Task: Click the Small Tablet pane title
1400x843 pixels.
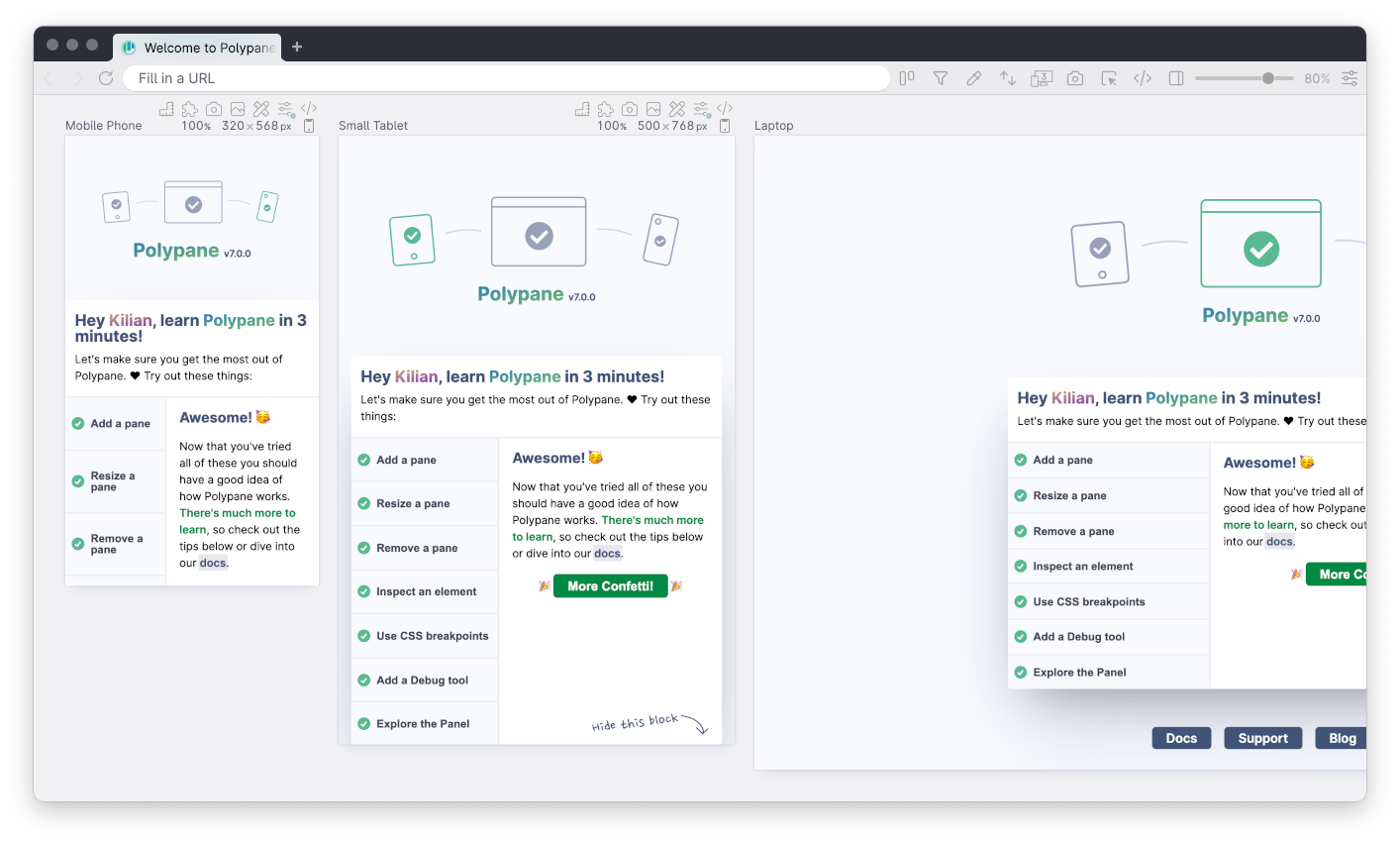Action: pyautogui.click(x=373, y=126)
